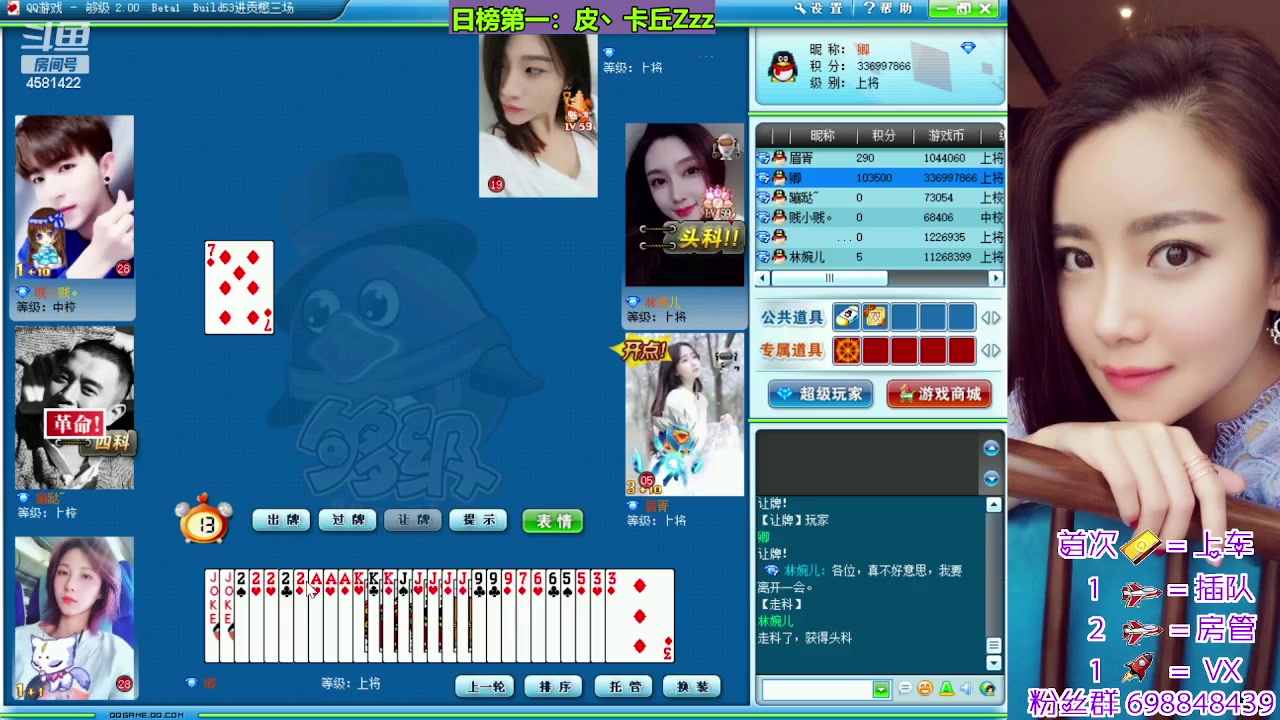Screen dimensions: 1280x720
Task: Open the 表情 emoticon button
Action: point(553,521)
